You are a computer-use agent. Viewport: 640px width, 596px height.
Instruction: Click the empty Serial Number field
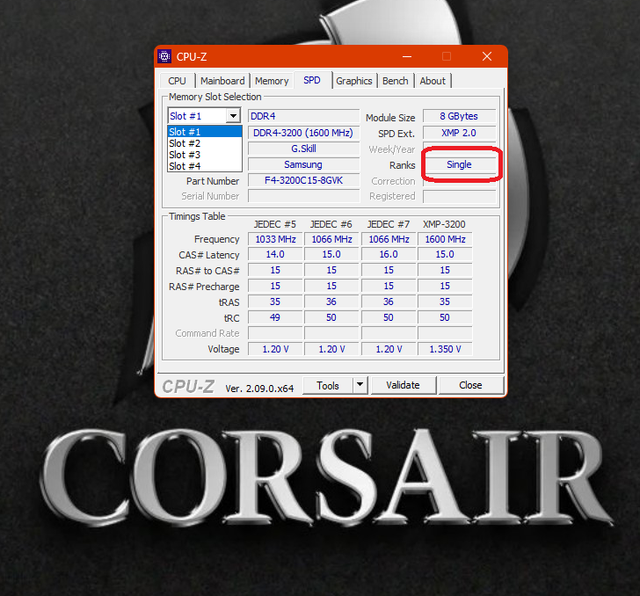(x=304, y=196)
